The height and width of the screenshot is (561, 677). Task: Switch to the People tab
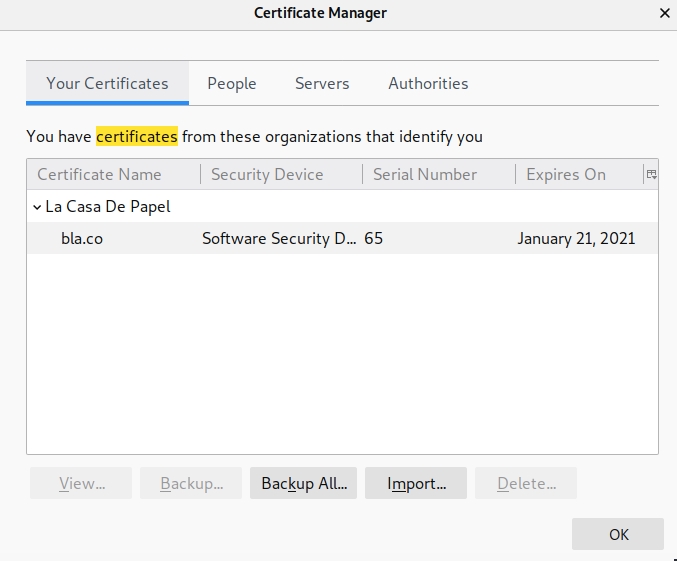click(232, 84)
